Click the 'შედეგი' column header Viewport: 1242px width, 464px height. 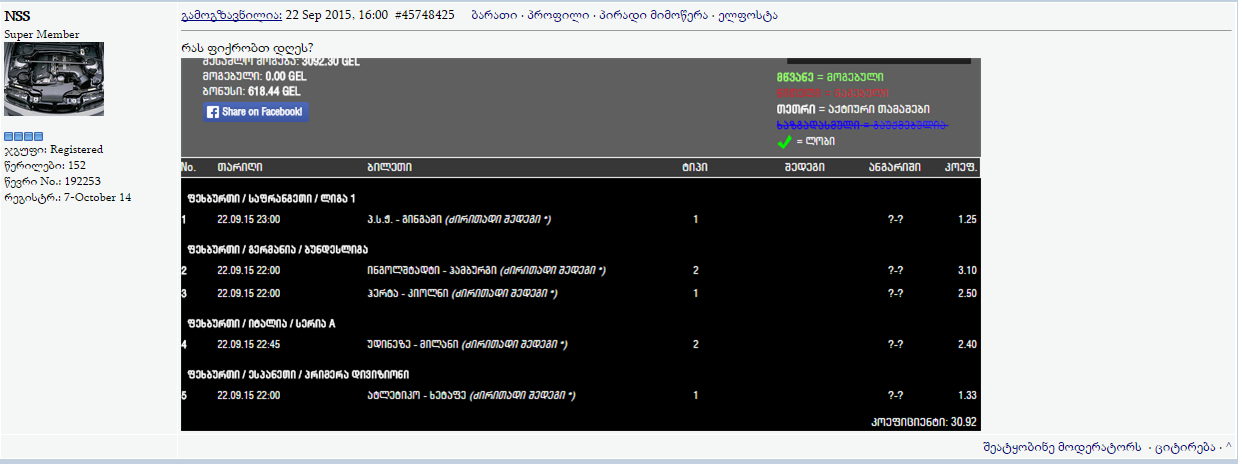tap(805, 167)
